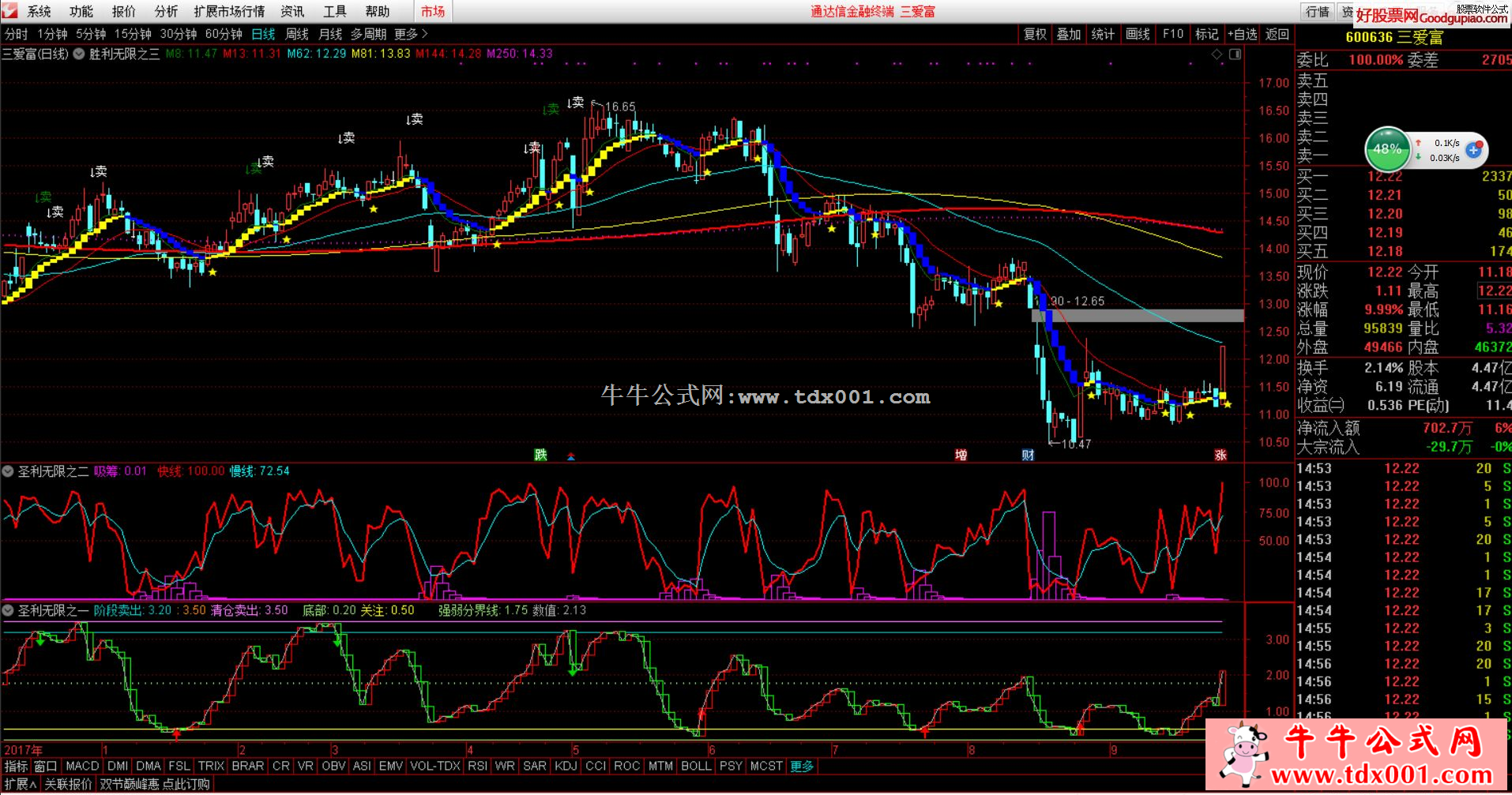Click the 增 marker on chart bottom
Screen dimensions: 1512x795
point(961,455)
